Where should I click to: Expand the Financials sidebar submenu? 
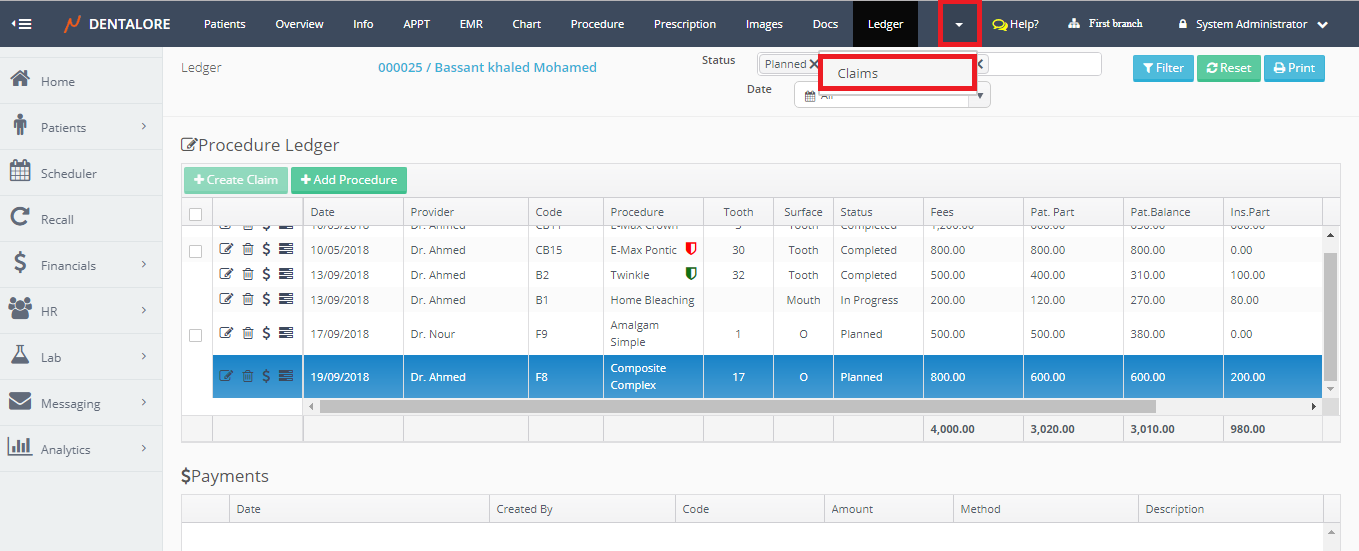(x=80, y=265)
